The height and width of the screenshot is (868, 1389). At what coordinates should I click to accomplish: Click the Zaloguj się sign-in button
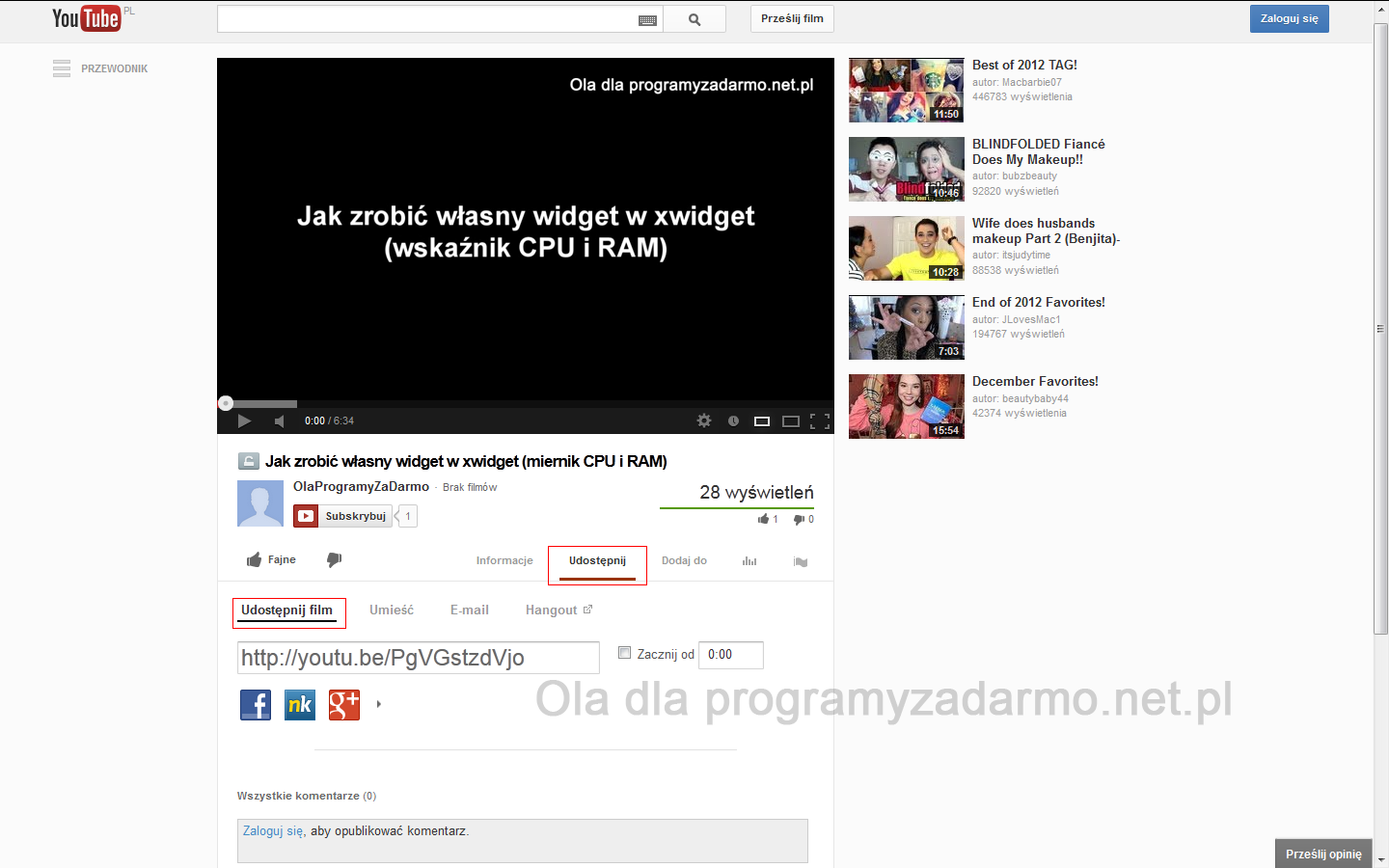point(1290,19)
